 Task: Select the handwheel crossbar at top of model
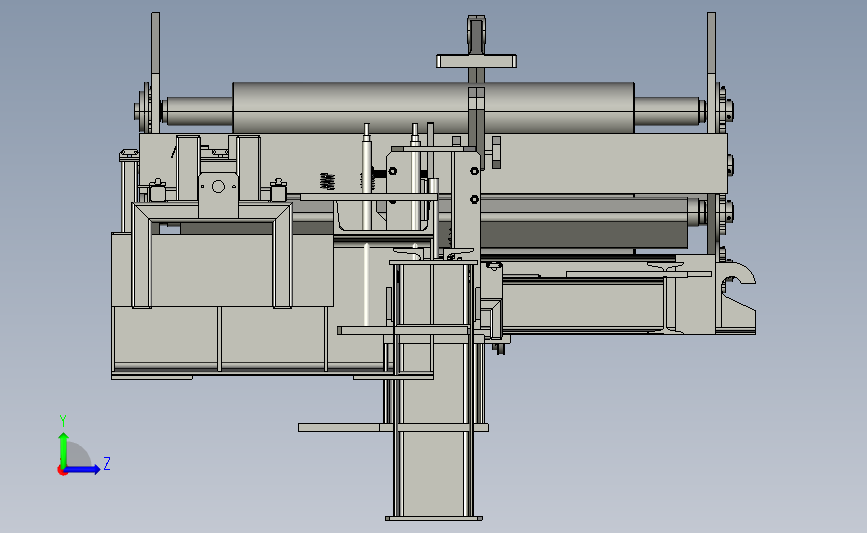476,61
